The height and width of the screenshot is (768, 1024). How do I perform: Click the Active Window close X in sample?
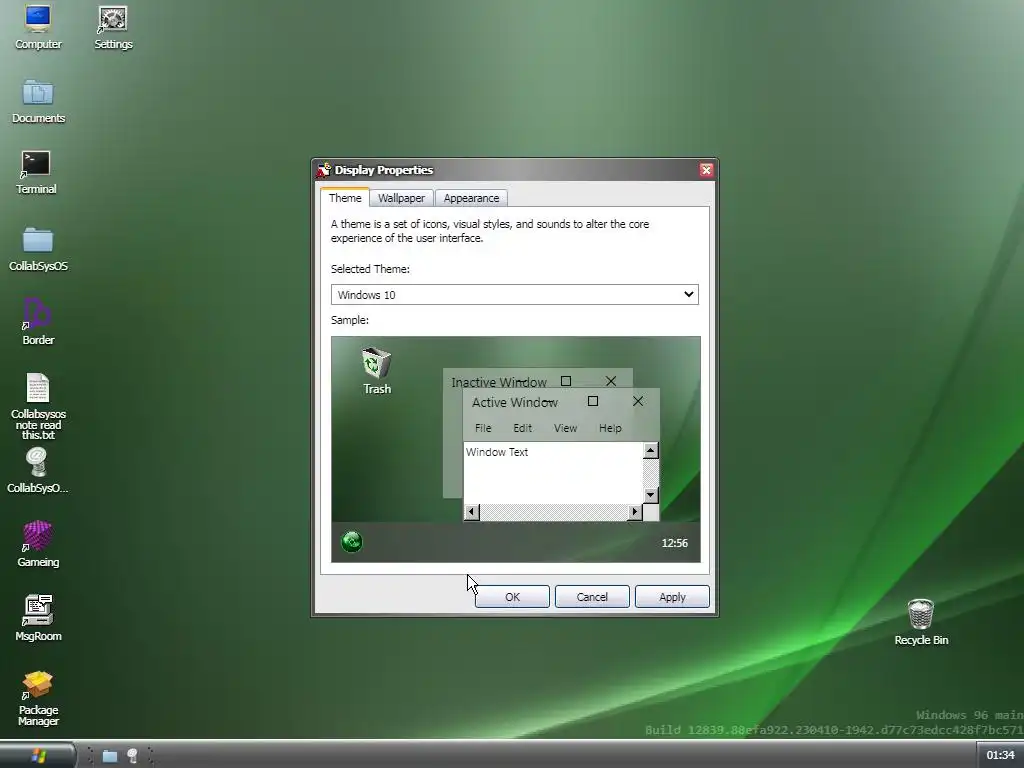tap(638, 401)
